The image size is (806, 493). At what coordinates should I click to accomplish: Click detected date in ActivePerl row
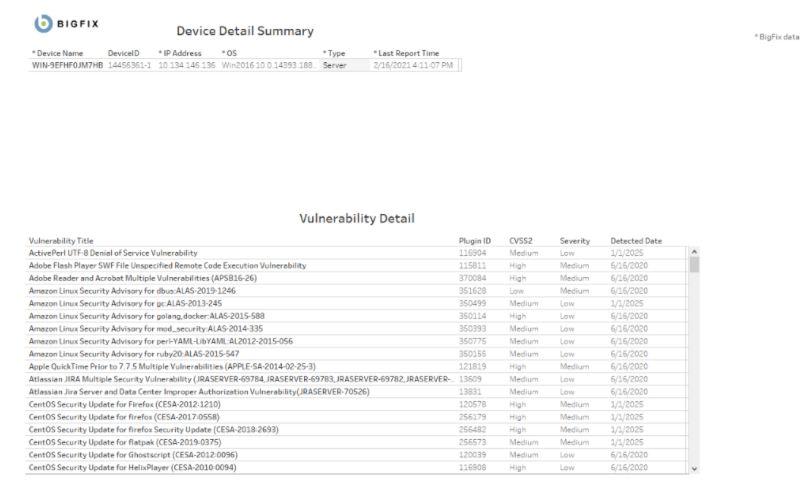click(x=627, y=253)
